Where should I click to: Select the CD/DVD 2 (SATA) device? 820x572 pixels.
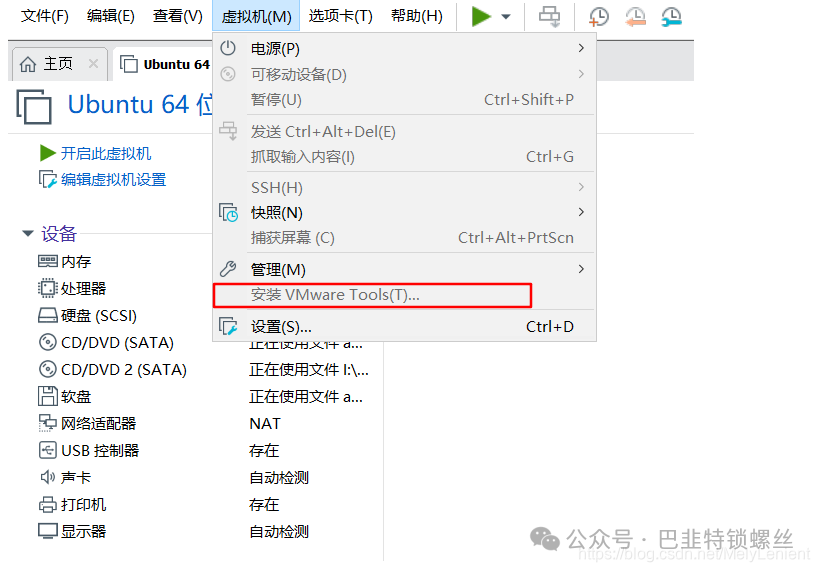tap(112, 370)
